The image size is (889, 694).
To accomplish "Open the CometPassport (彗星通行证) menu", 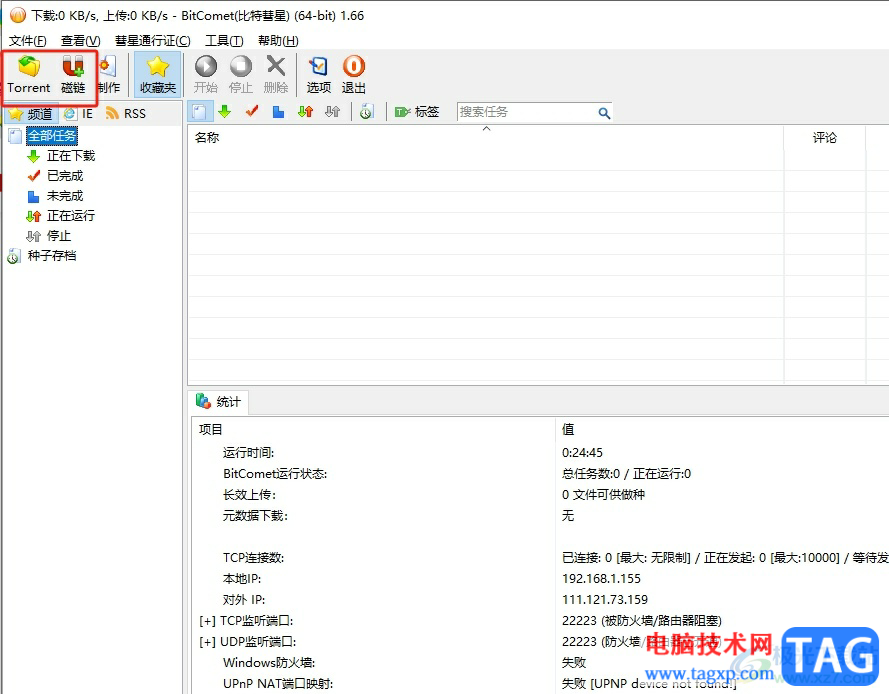I will click(153, 41).
